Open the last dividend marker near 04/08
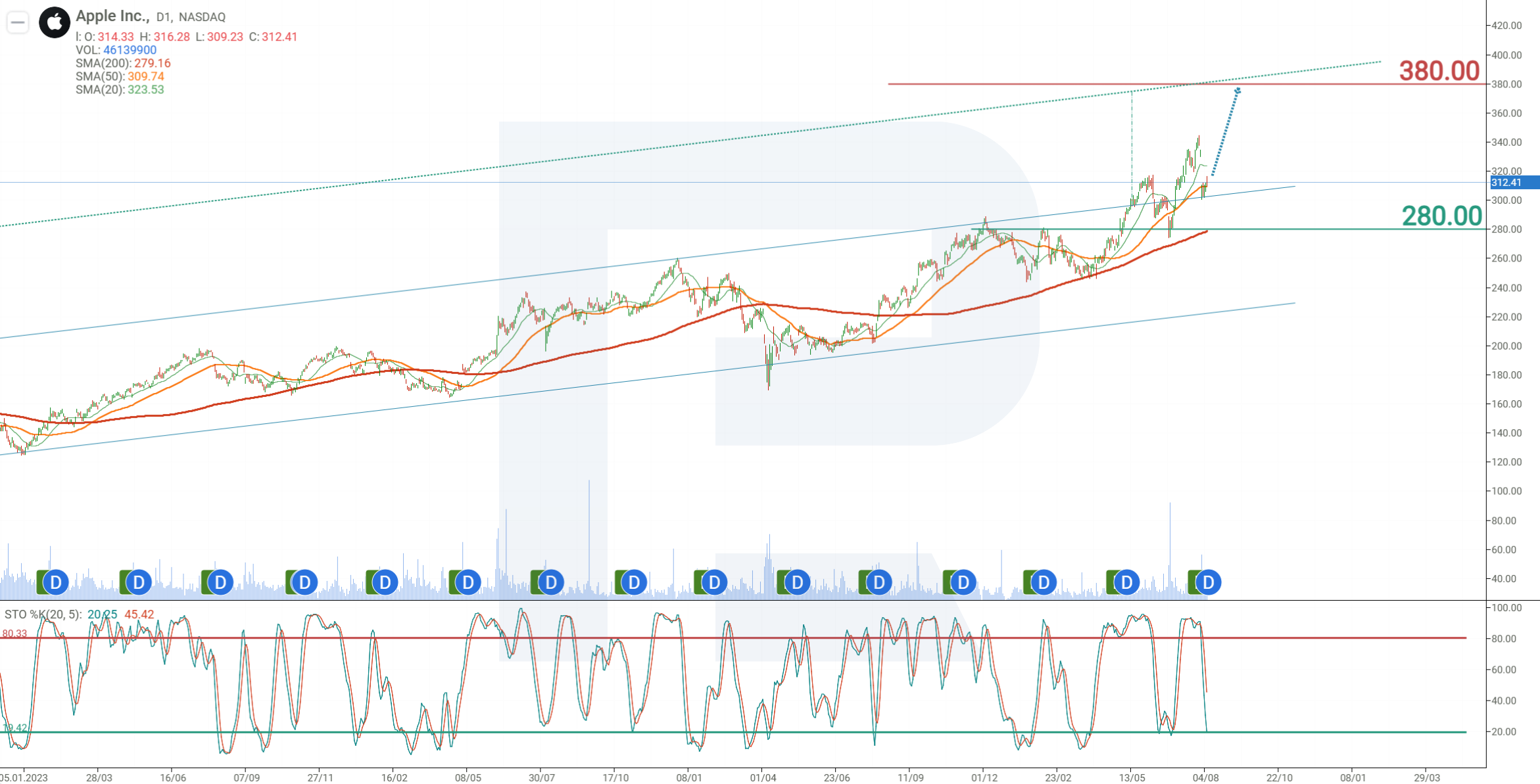This screenshot has width=1540, height=784. point(1208,582)
